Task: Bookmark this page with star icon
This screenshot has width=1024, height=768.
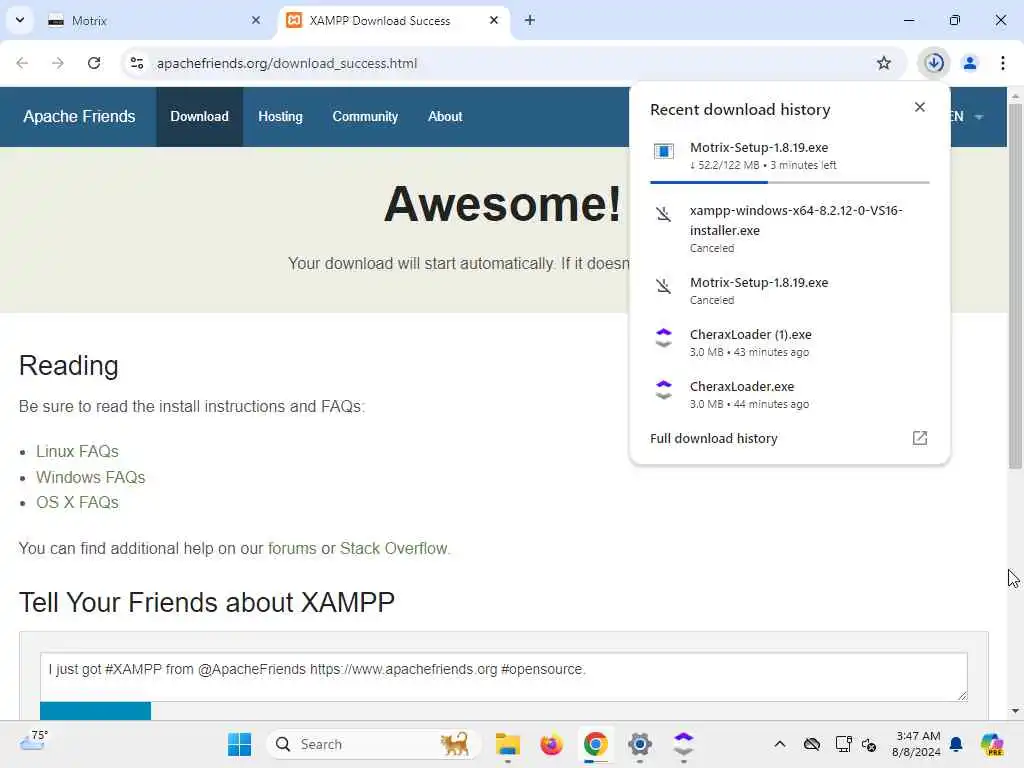Action: pos(884,63)
